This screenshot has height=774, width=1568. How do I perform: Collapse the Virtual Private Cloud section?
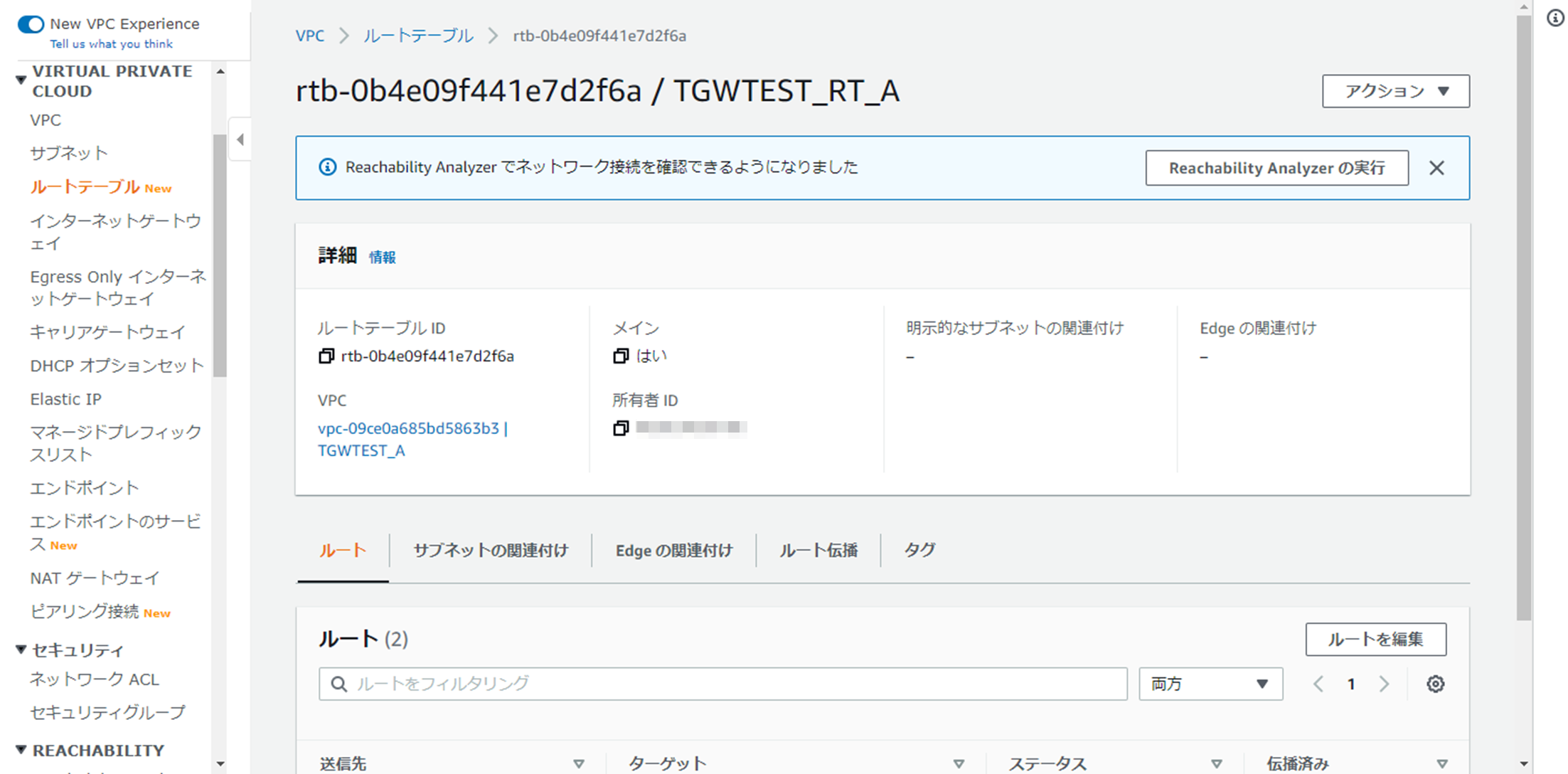21,80
